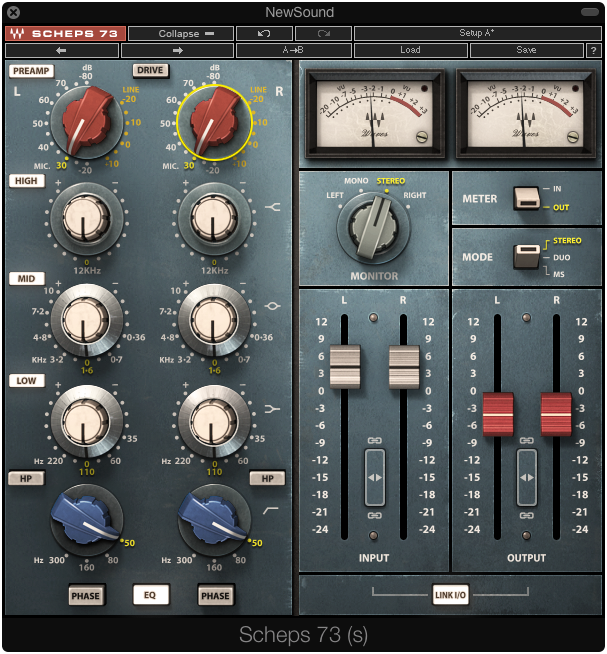The image size is (607, 654).
Task: Click the high-pass filter curve icon
Action: point(271,510)
